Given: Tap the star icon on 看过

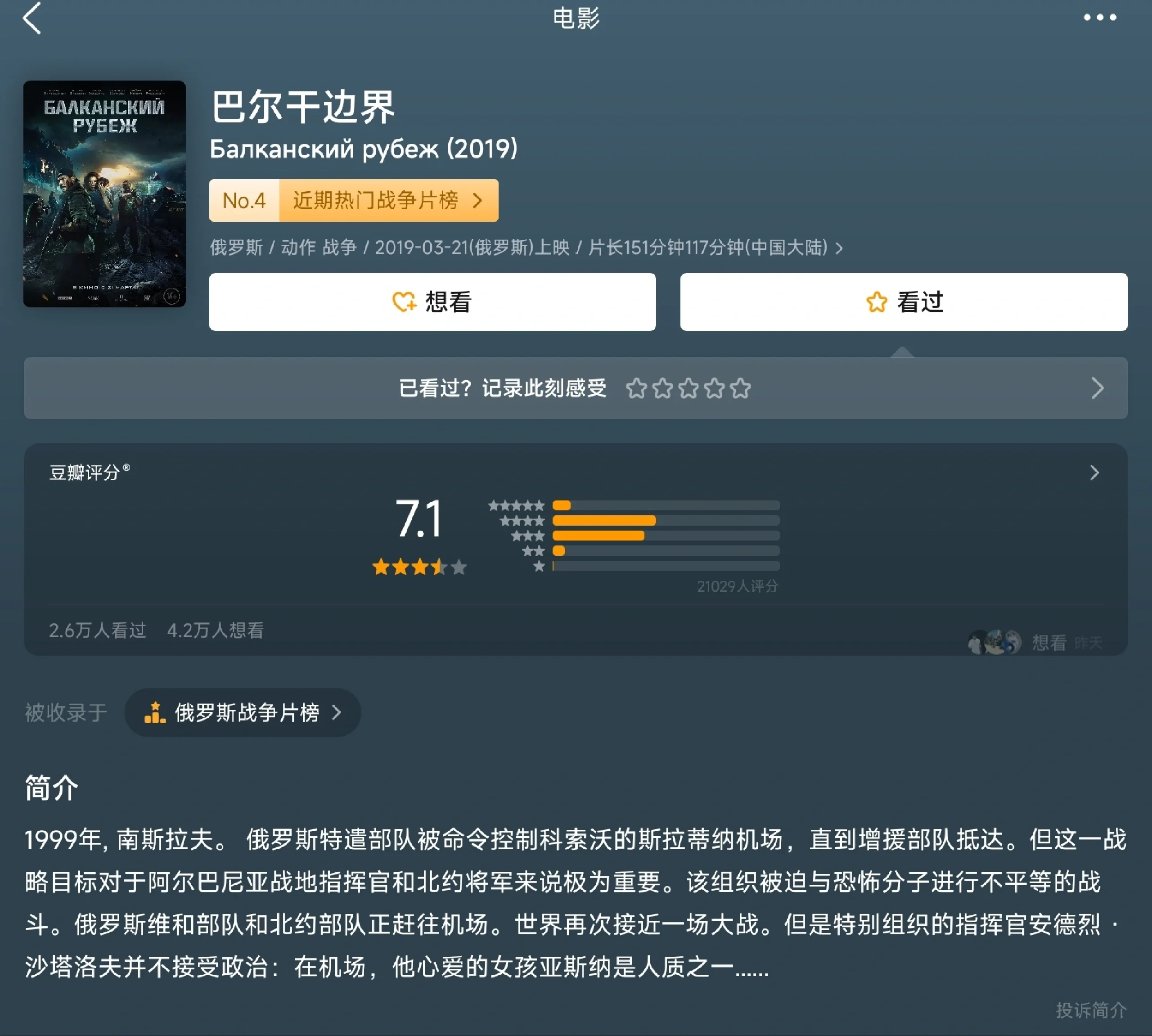Looking at the screenshot, I should (x=877, y=302).
